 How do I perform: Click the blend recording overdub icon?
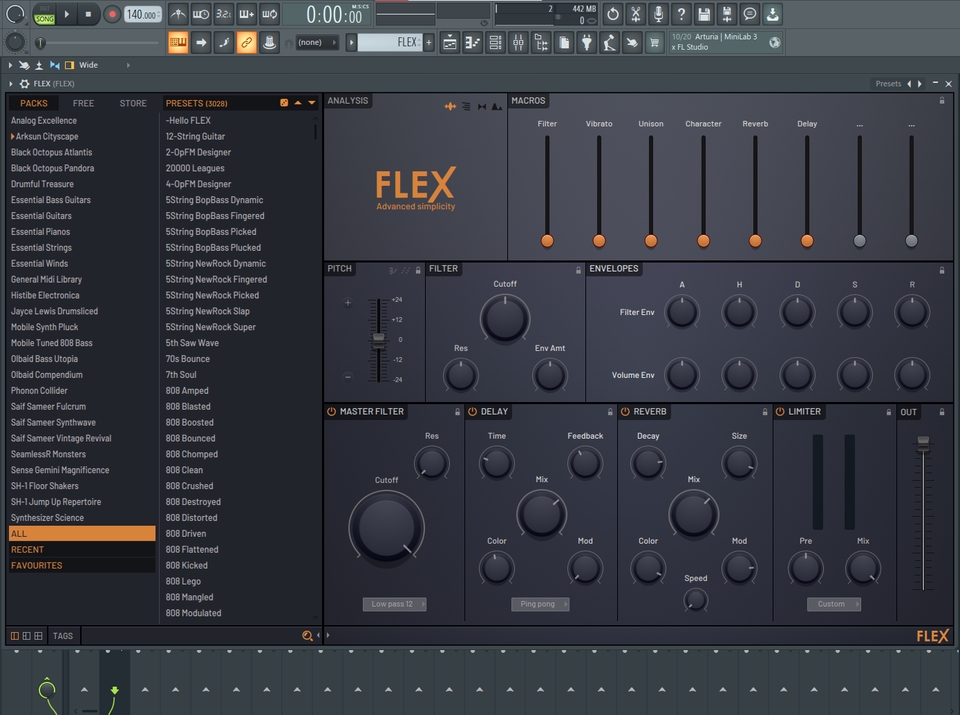246,13
